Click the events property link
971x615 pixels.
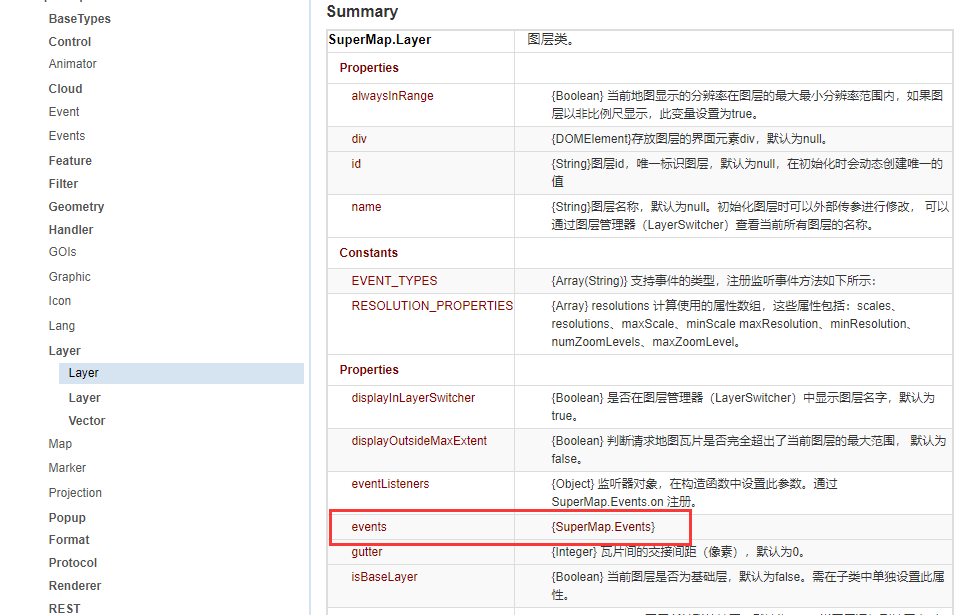click(x=368, y=527)
